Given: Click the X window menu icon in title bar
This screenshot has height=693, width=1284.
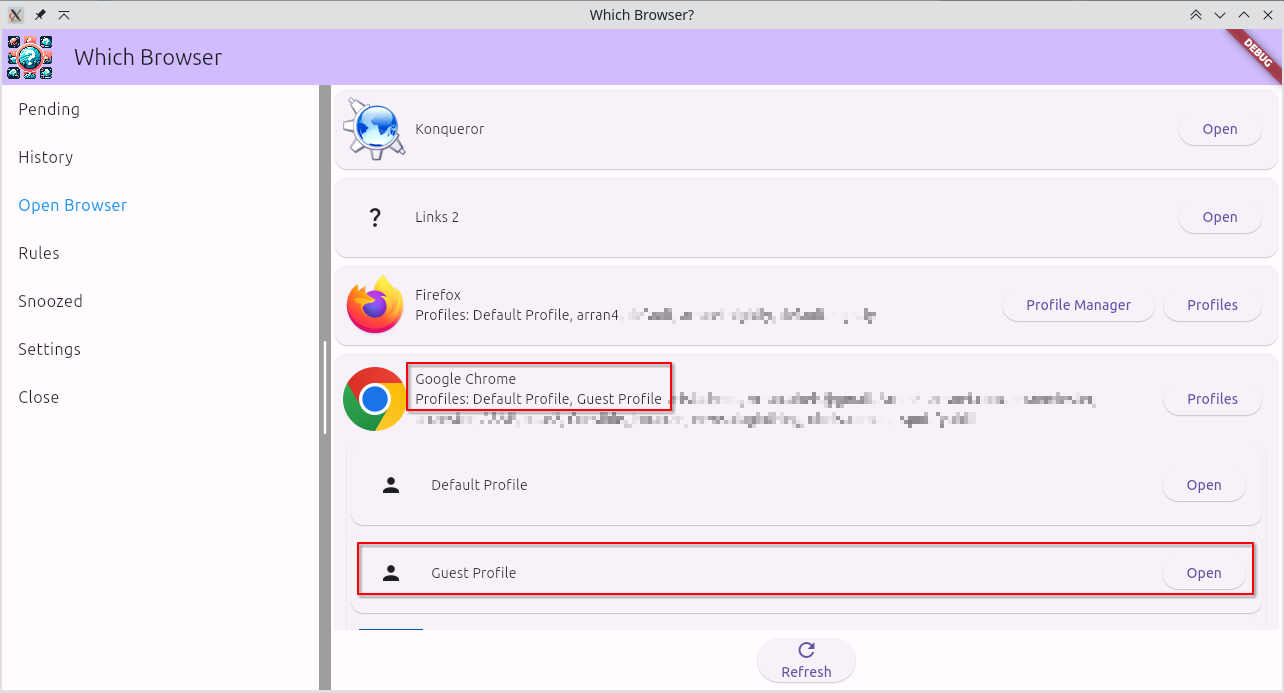Looking at the screenshot, I should click(x=16, y=15).
